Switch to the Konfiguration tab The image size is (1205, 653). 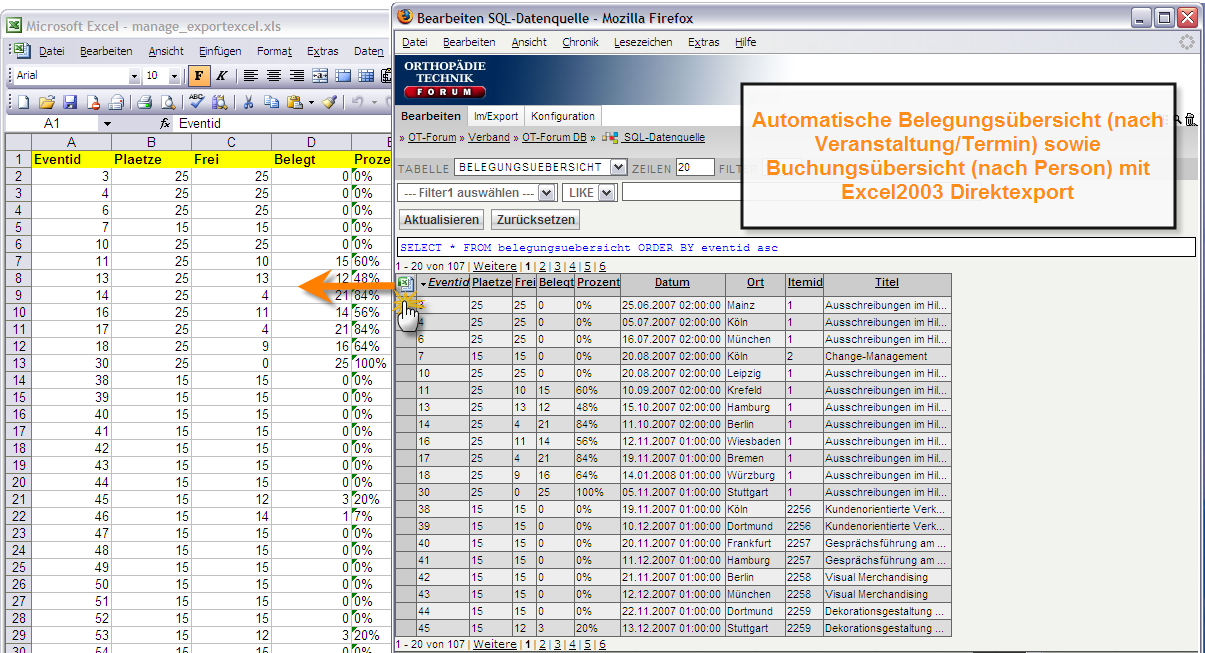coord(563,116)
